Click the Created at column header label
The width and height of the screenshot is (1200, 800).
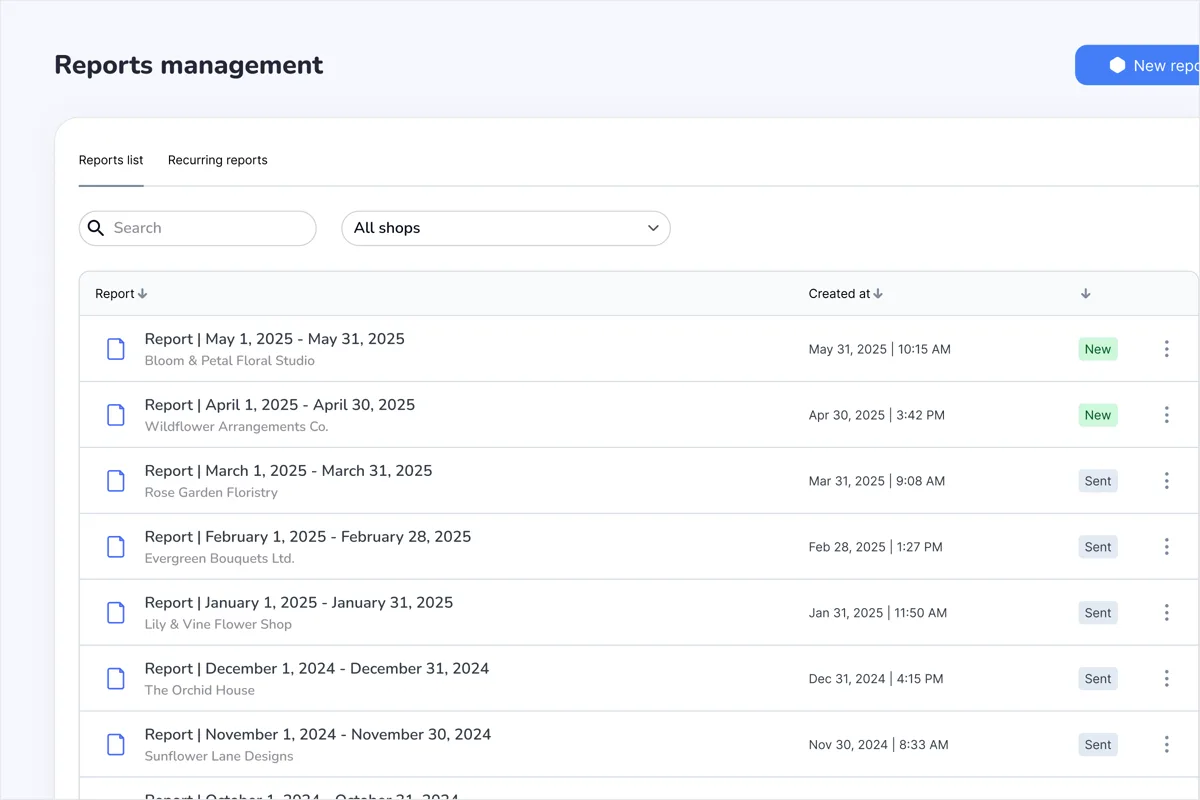[x=840, y=294]
